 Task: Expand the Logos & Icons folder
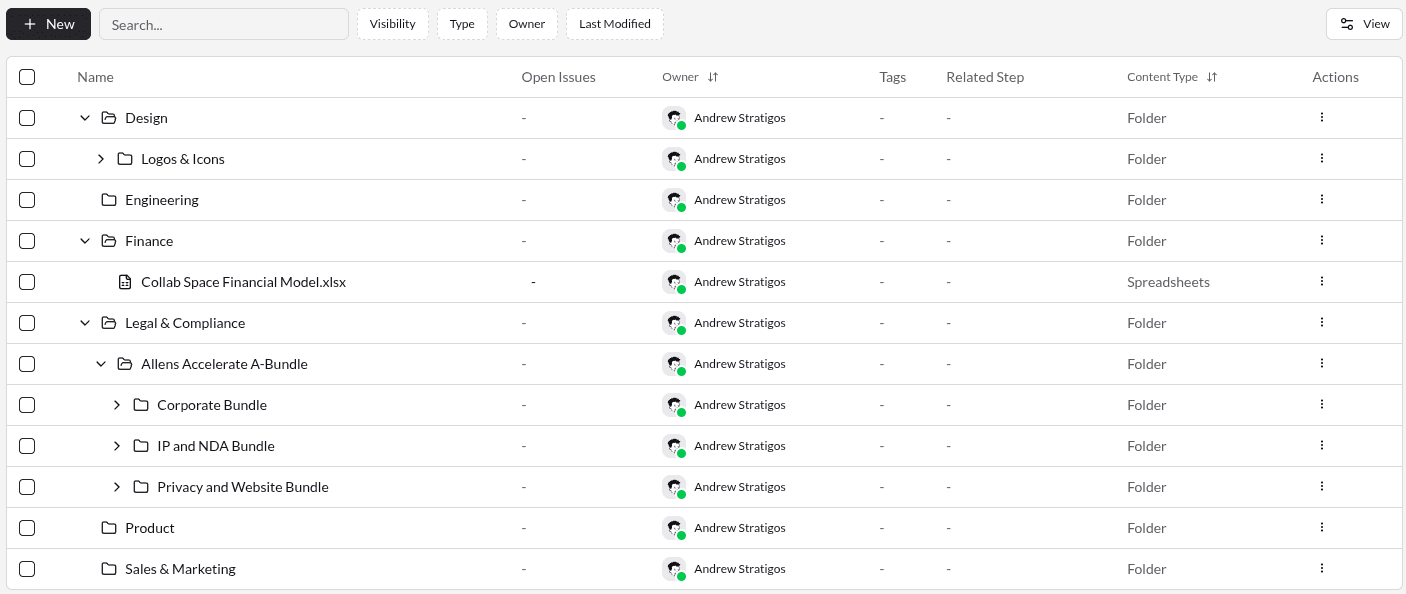tap(101, 159)
